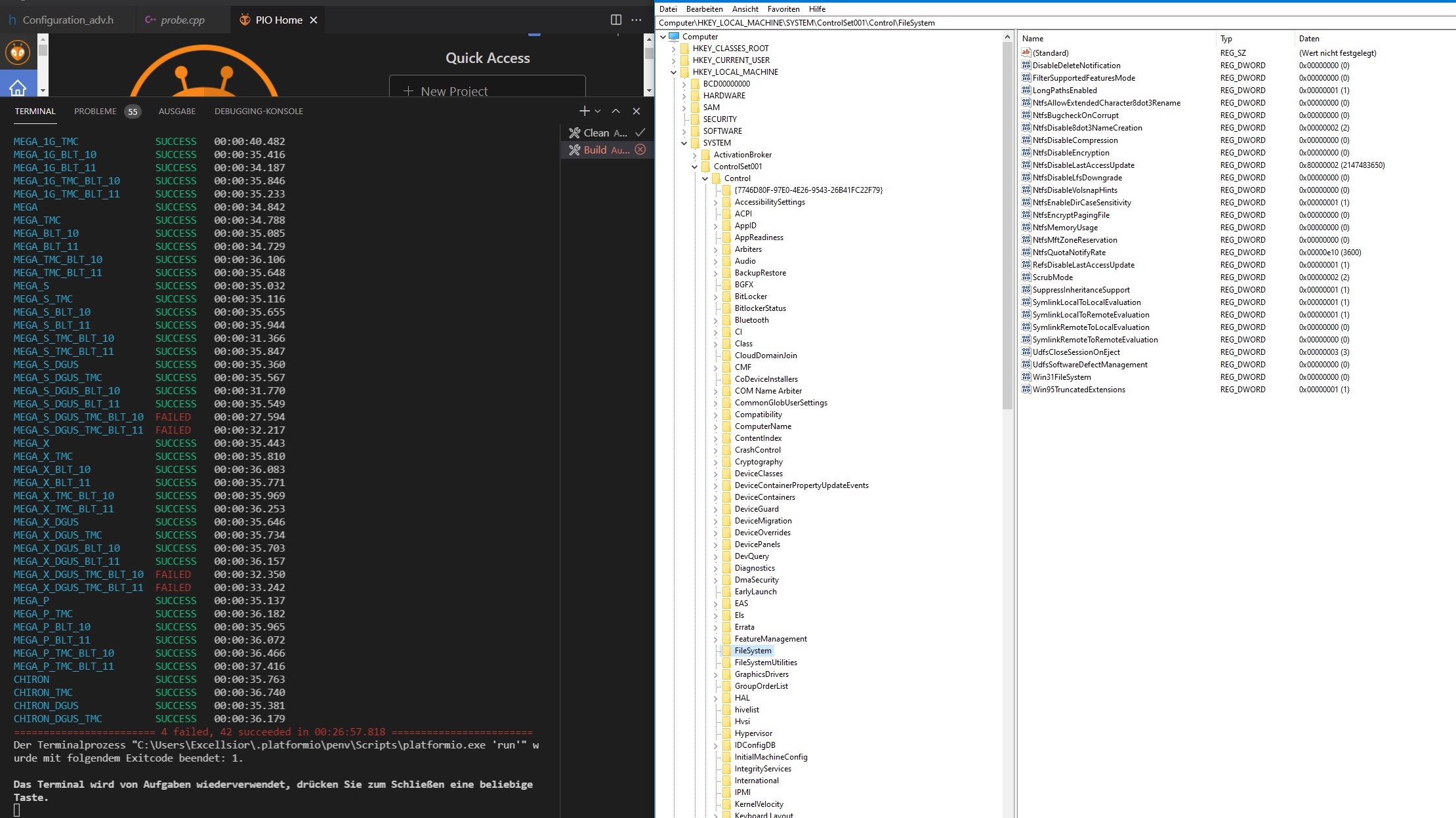The image size is (1456, 818).
Task: Close the PIO Home tab
Action: click(314, 20)
